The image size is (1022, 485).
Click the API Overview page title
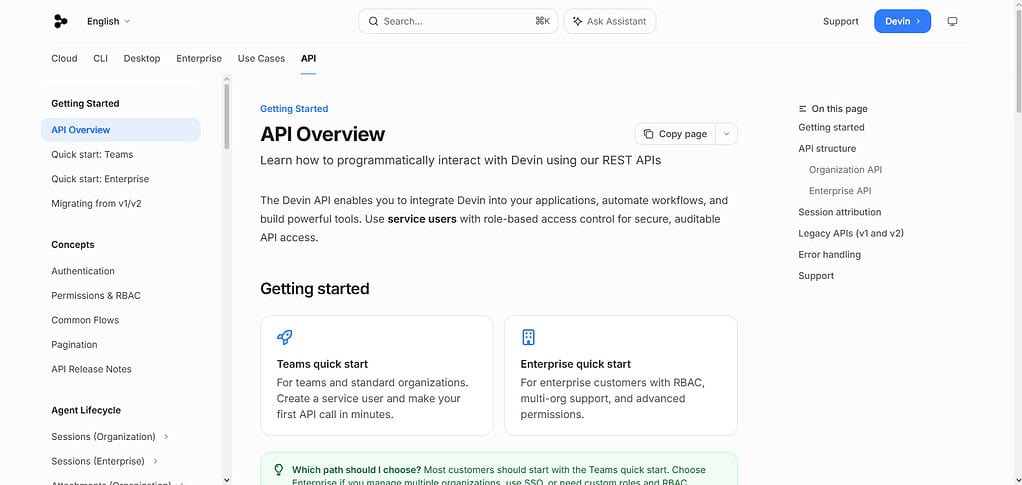(323, 134)
